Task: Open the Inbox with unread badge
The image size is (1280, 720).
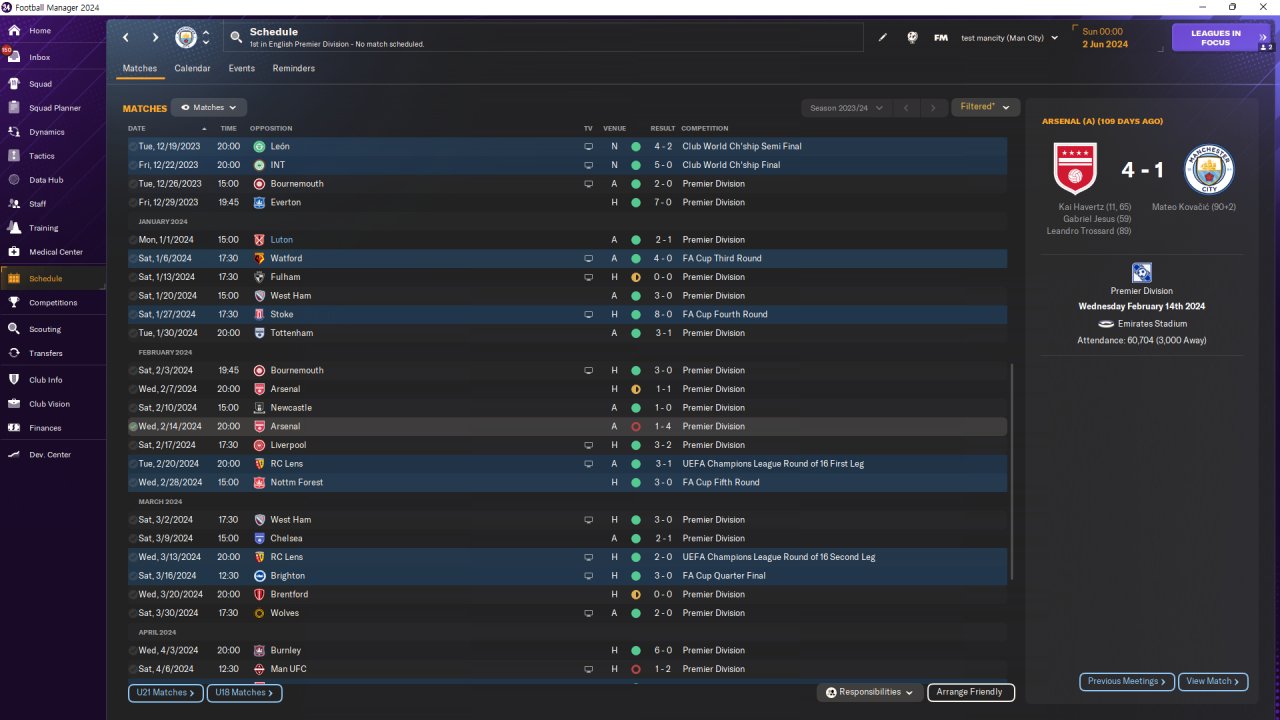Action: tap(14, 57)
